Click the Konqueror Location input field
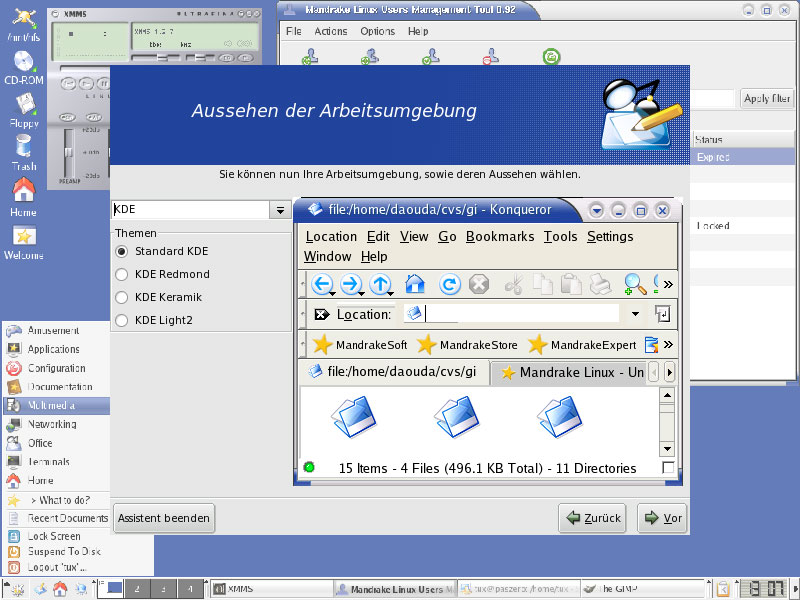Viewport: 800px width, 600px height. pos(520,314)
